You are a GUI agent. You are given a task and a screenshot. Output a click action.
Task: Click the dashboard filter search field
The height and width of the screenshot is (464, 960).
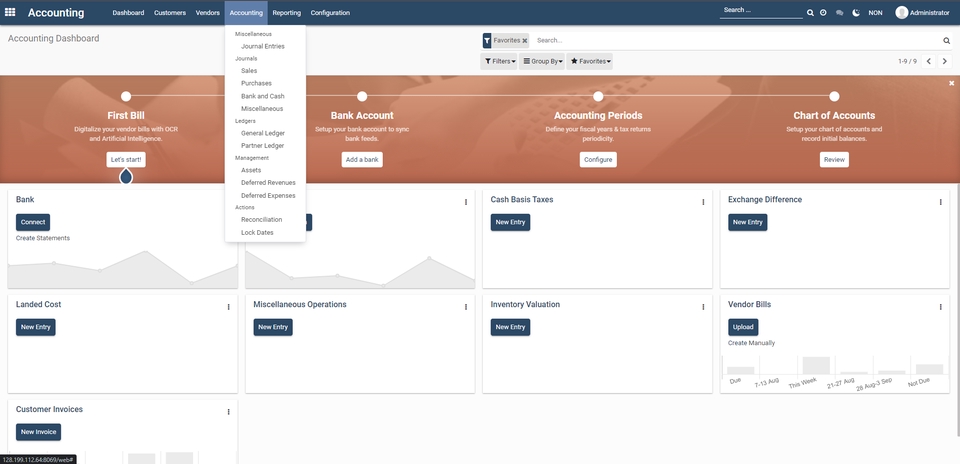(x=737, y=40)
